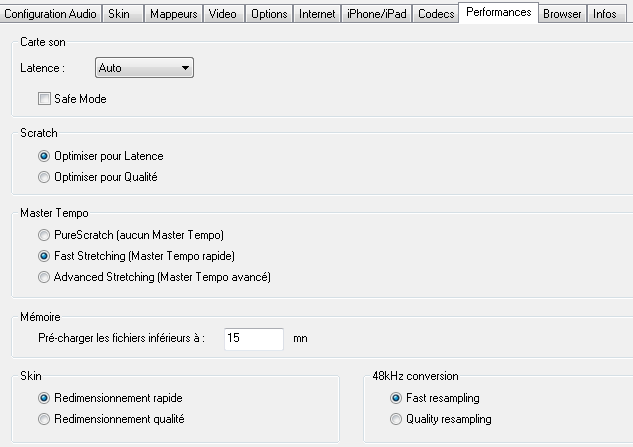
Task: Select Redimensionnement qualité skin option
Action: click(44, 419)
